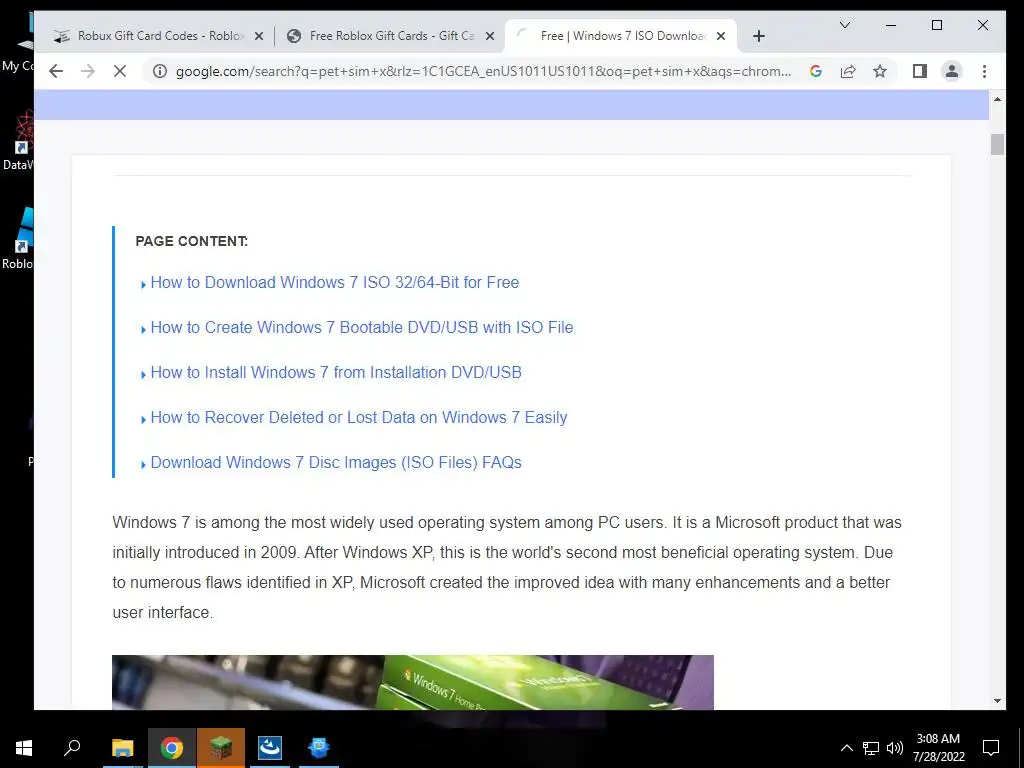Close the Robux Gift Card Codes tab
The width and height of the screenshot is (1024, 768).
259,36
